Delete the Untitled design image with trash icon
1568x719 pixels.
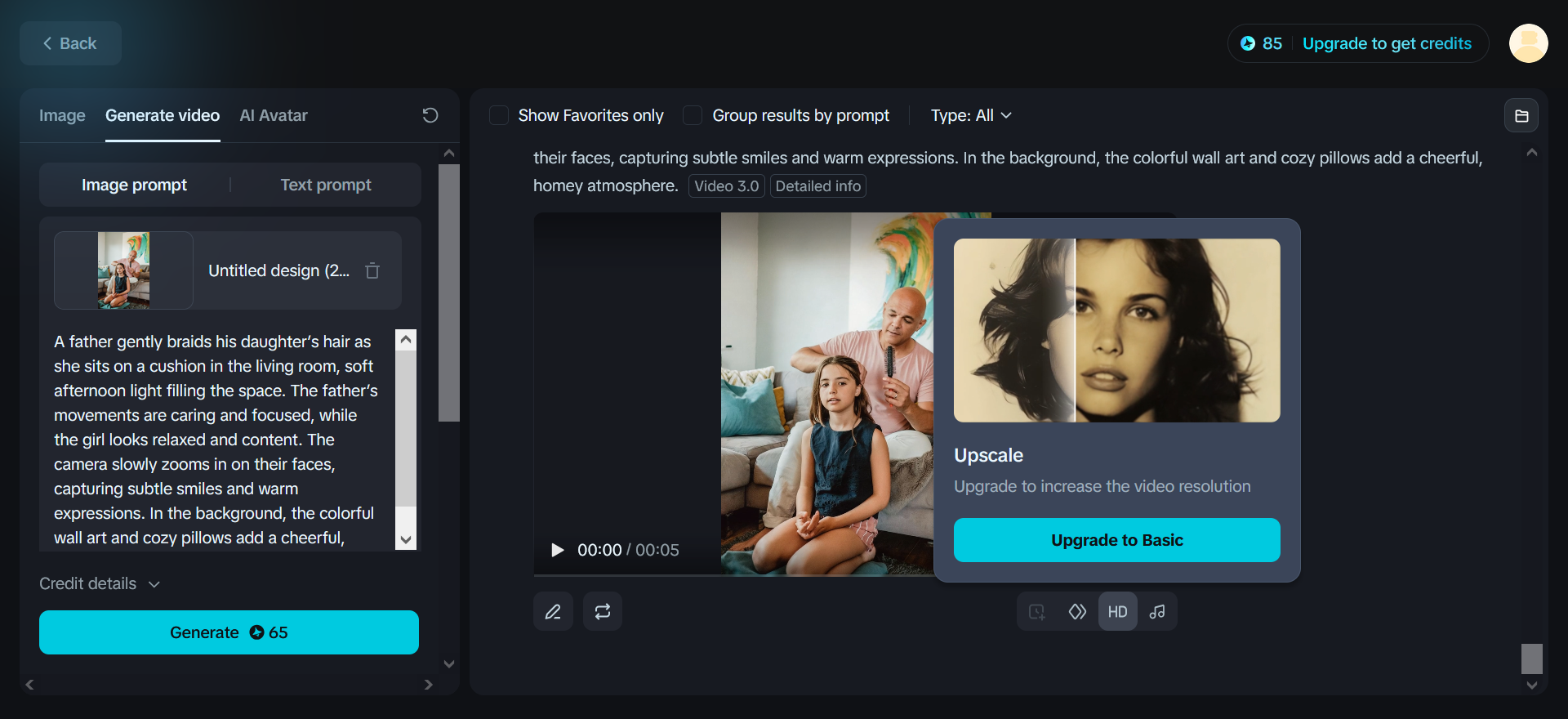click(372, 270)
